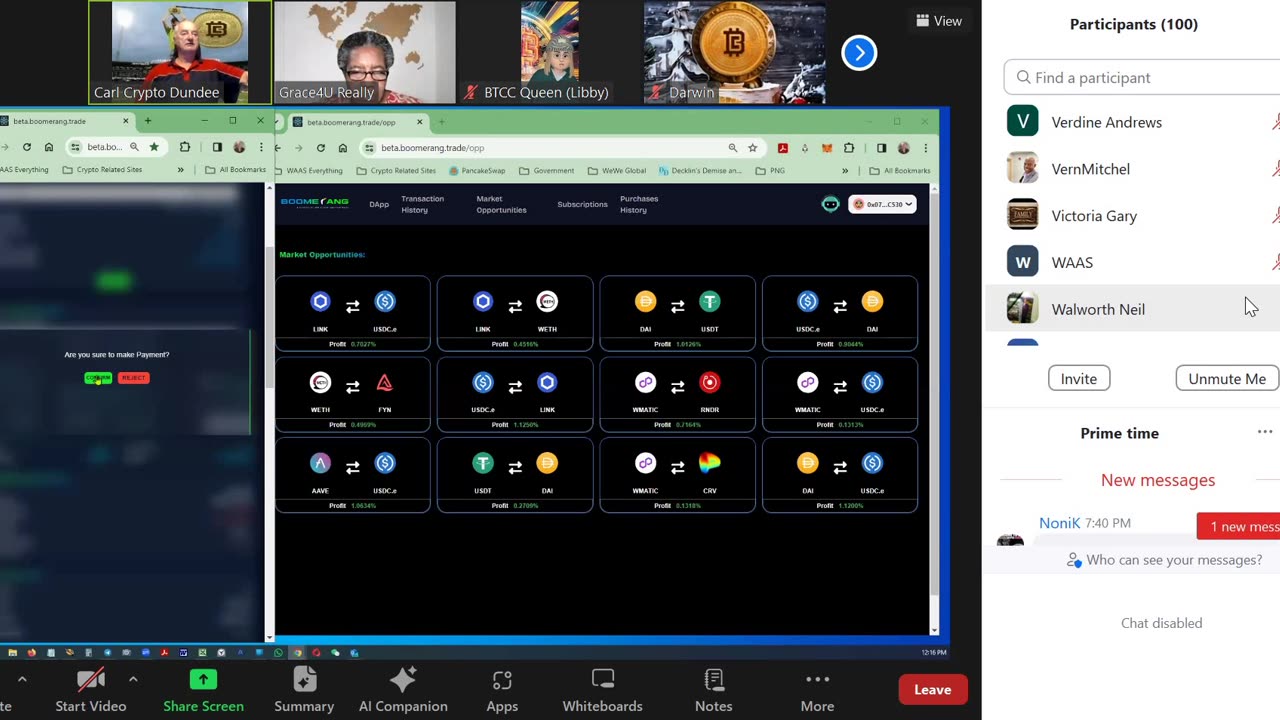Open the PancakeSwap bookmark

pyautogui.click(x=477, y=170)
